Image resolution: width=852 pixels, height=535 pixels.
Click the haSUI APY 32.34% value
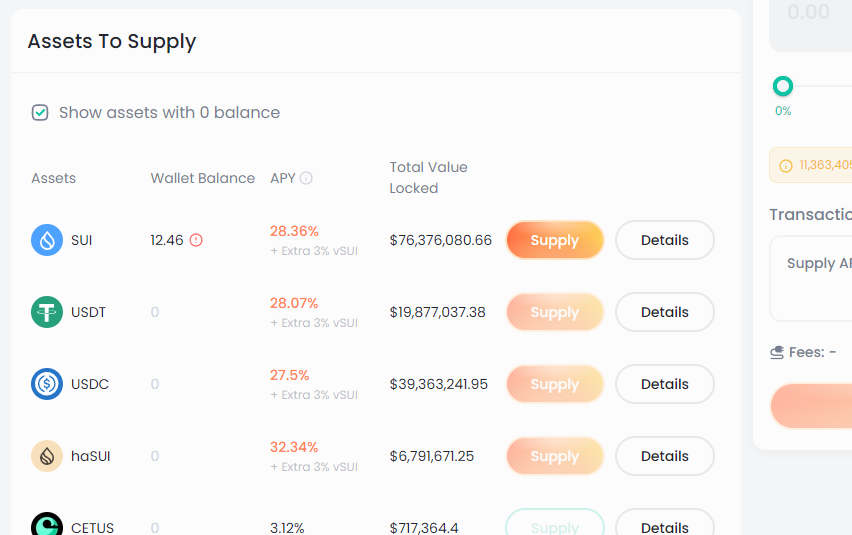(x=294, y=447)
